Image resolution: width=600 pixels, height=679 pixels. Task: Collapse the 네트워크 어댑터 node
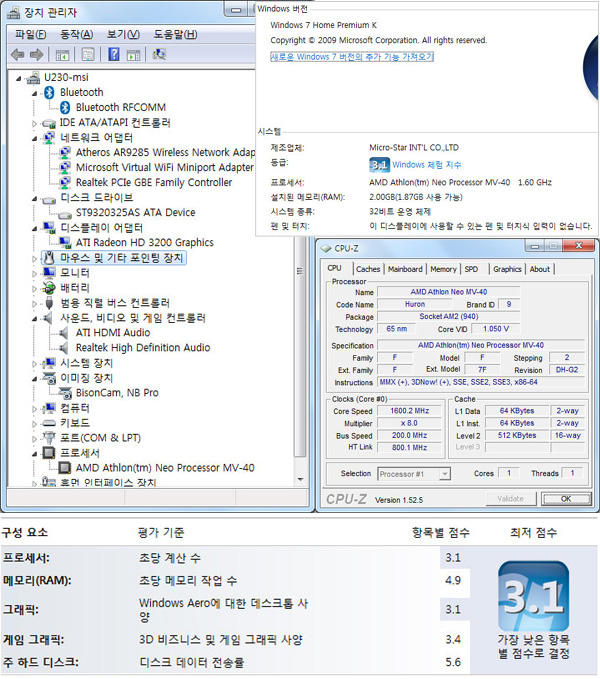click(x=35, y=139)
